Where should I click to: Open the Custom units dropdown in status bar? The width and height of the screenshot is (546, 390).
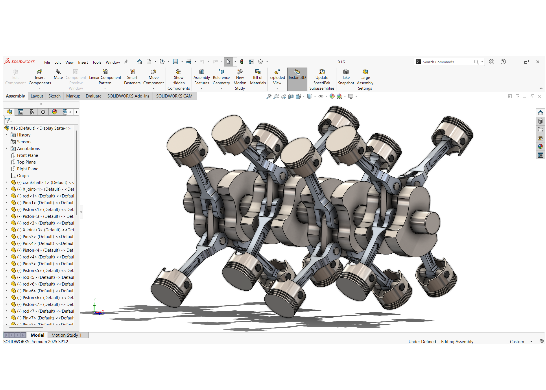coord(531,342)
